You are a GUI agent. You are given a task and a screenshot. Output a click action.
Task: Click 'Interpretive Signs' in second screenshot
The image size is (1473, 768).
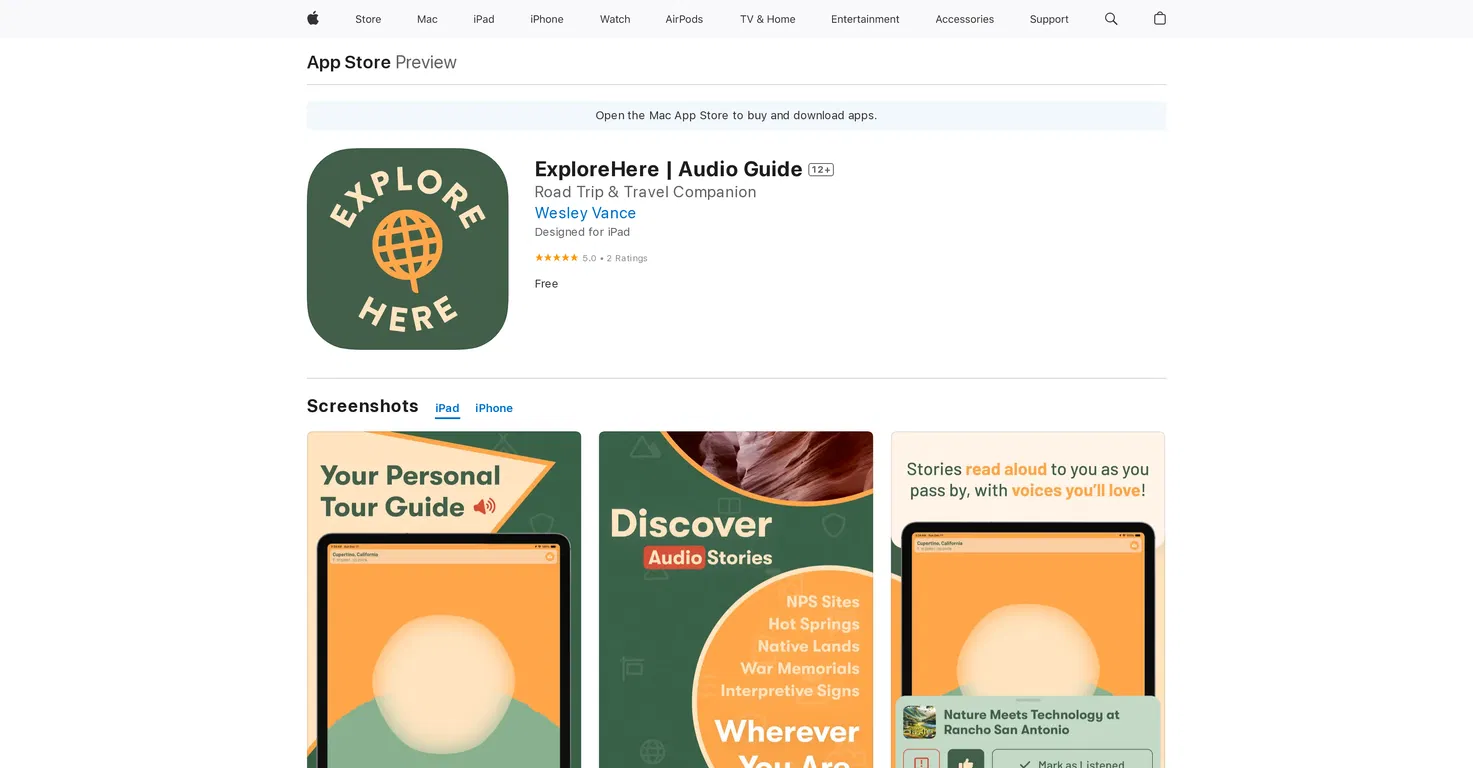tap(790, 691)
